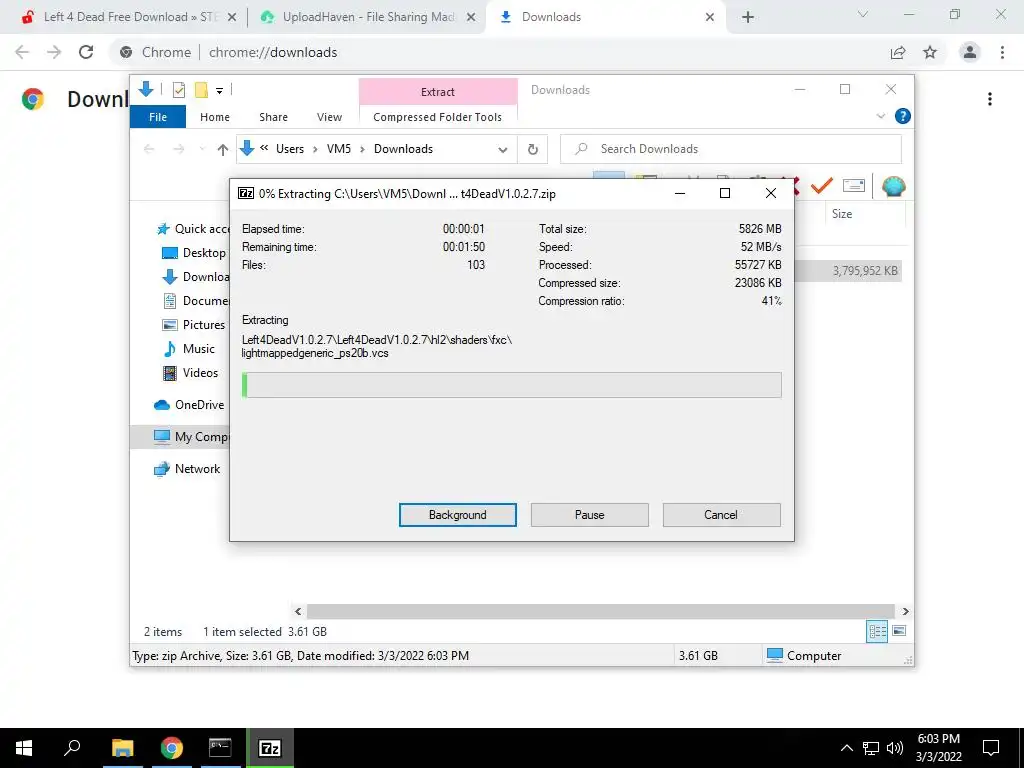Open OneDrive in navigation pane
The image size is (1024, 768).
[189, 405]
